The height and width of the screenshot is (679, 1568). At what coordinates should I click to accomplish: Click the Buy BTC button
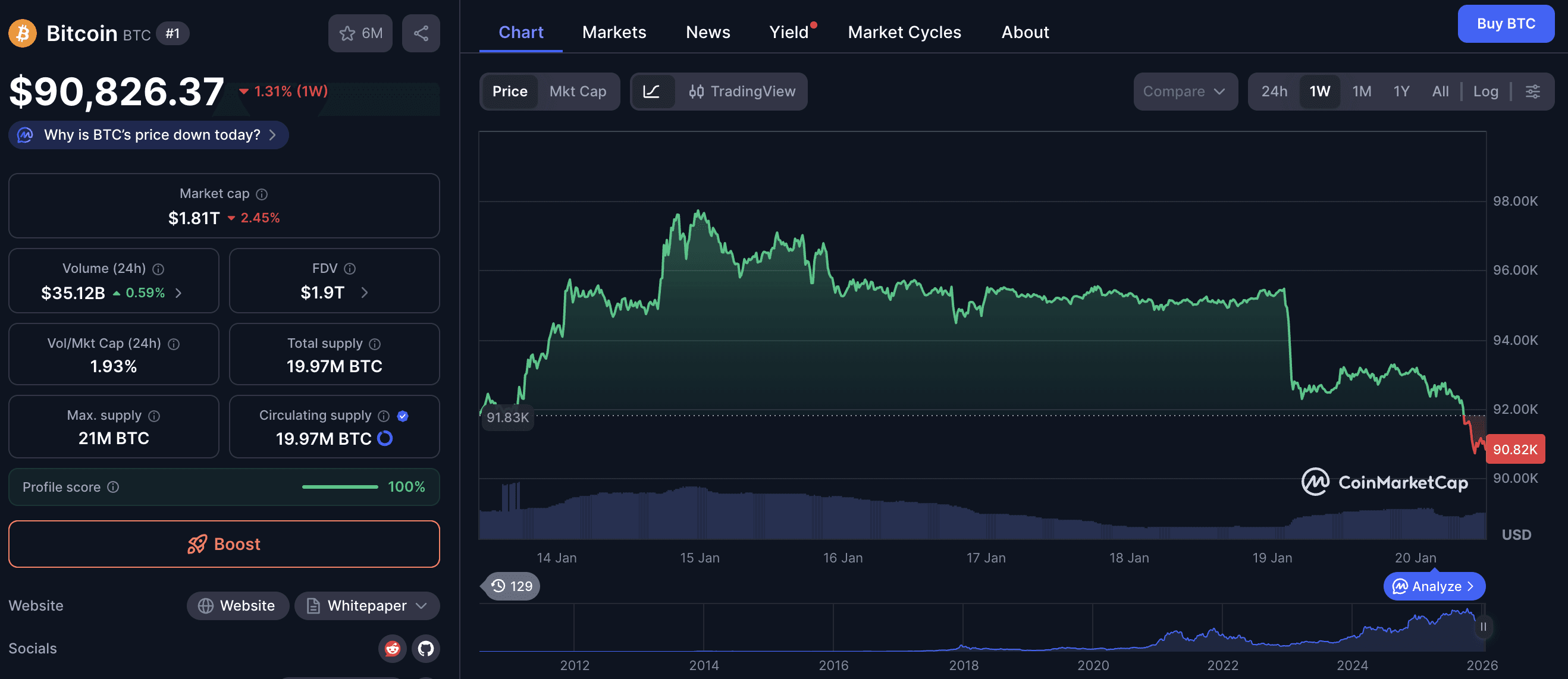pos(1506,23)
